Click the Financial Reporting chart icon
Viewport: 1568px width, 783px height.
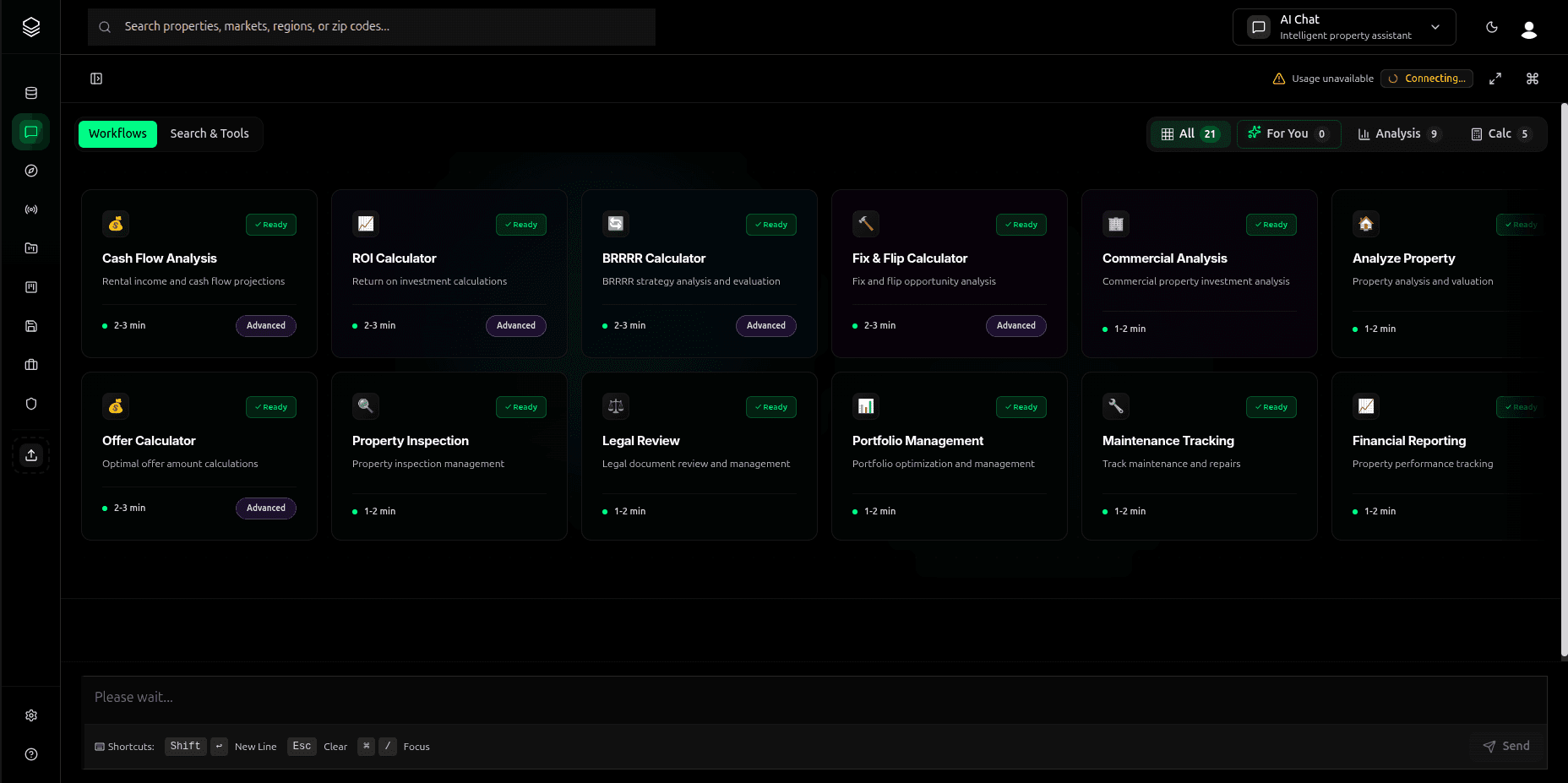point(1366,406)
